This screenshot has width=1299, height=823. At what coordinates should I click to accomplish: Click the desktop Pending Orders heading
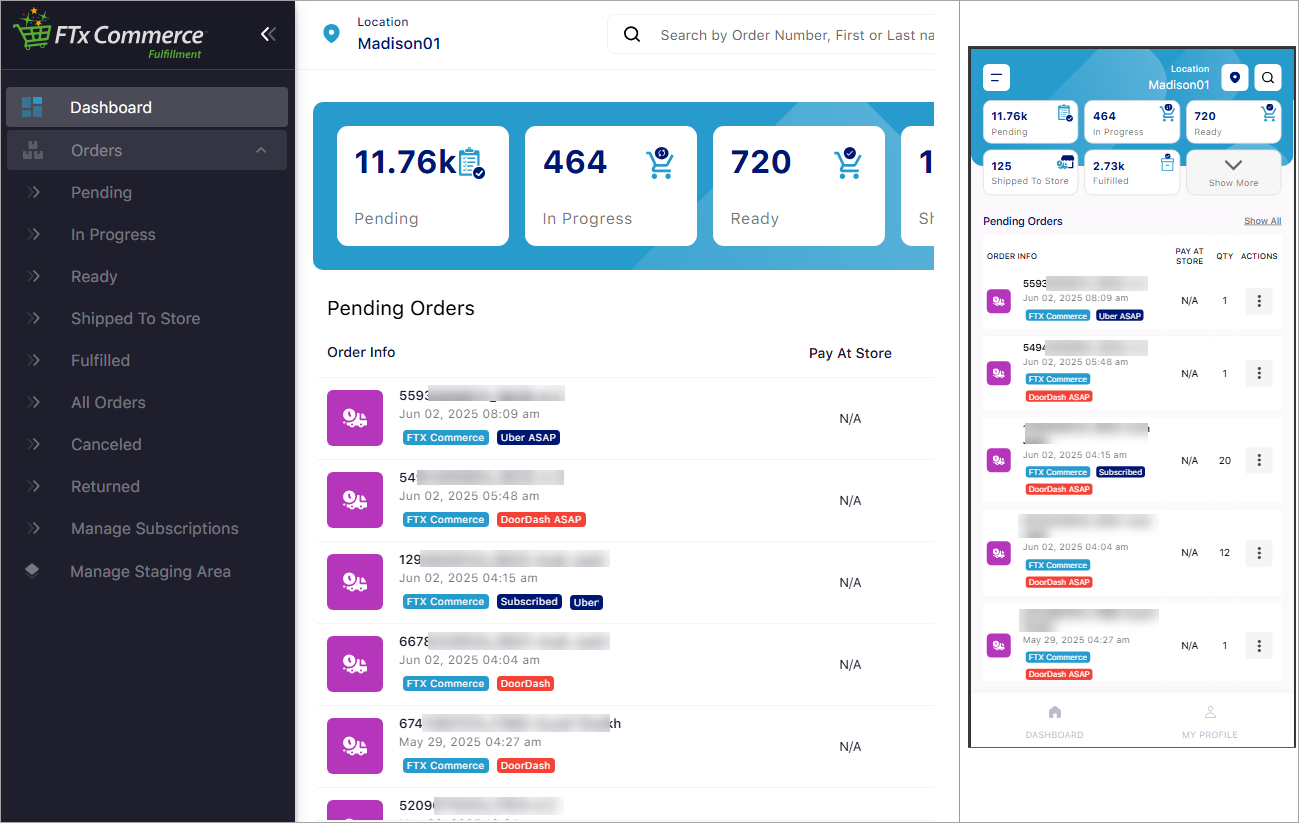401,308
